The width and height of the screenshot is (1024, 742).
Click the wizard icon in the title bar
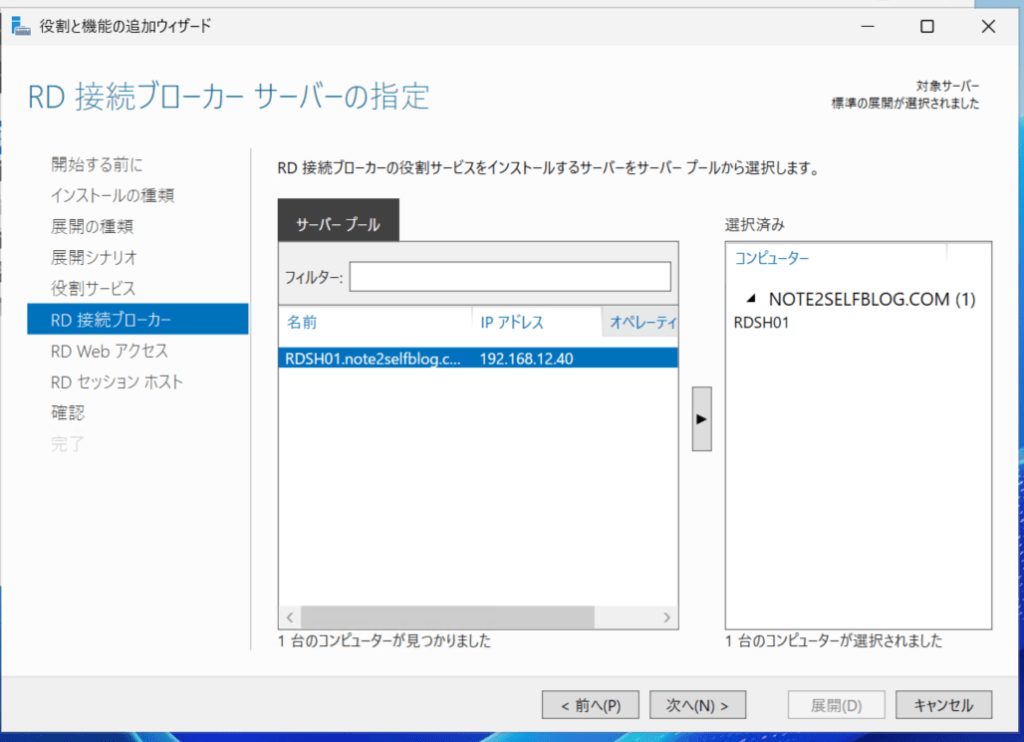point(20,27)
